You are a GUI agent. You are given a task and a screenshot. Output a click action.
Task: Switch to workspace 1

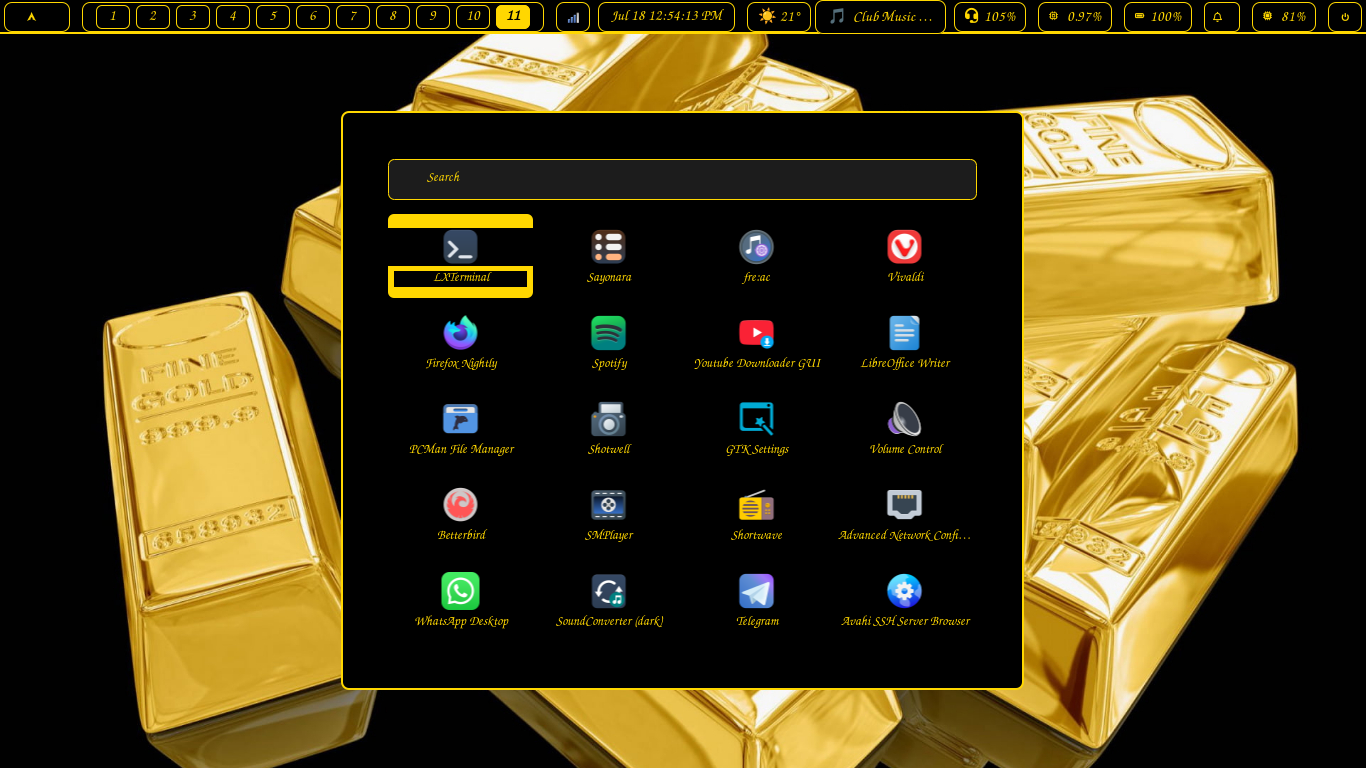[113, 17]
